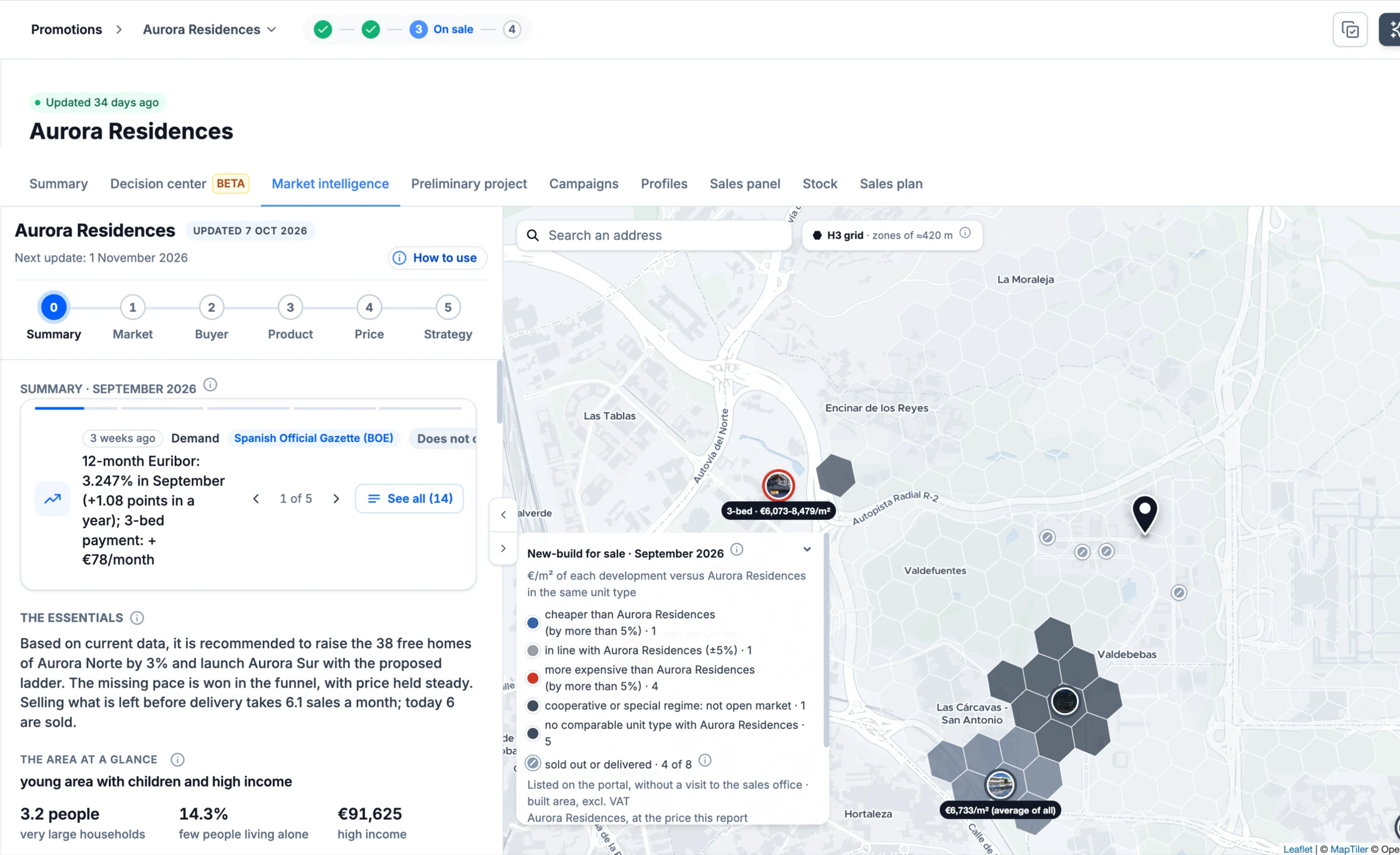
Task: Click the black location pin on map
Action: coord(1144,514)
